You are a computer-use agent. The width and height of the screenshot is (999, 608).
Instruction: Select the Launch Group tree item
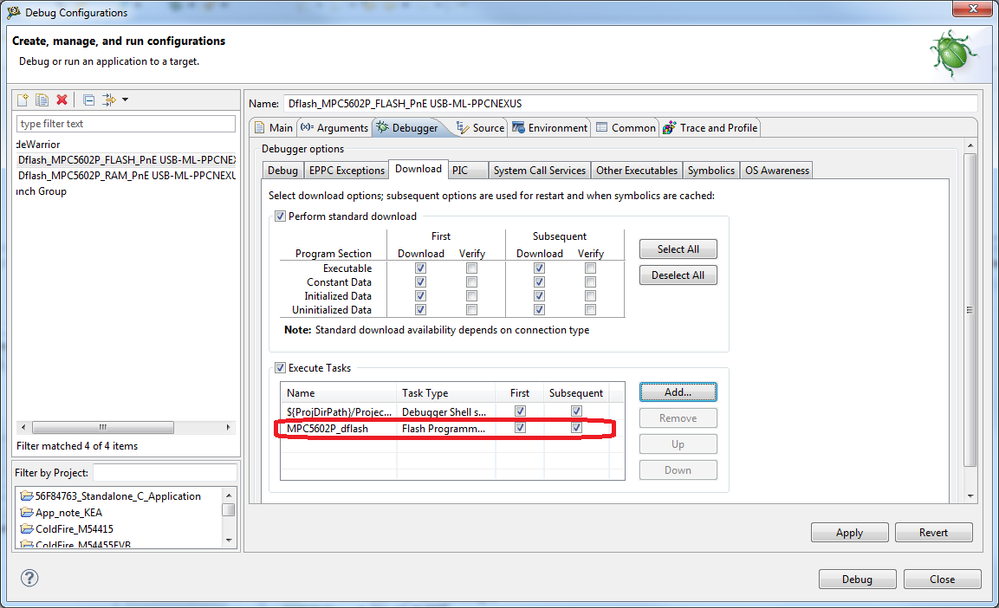41,191
